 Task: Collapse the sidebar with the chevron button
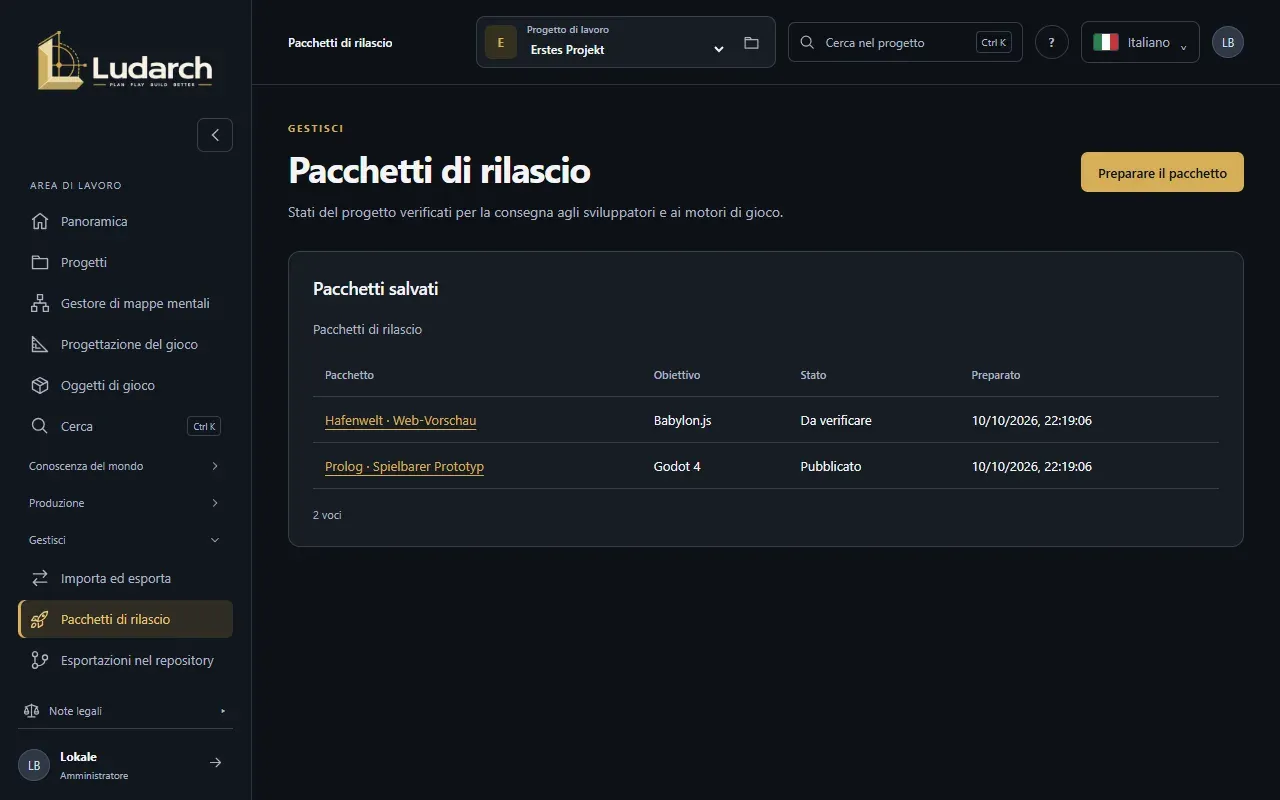215,135
